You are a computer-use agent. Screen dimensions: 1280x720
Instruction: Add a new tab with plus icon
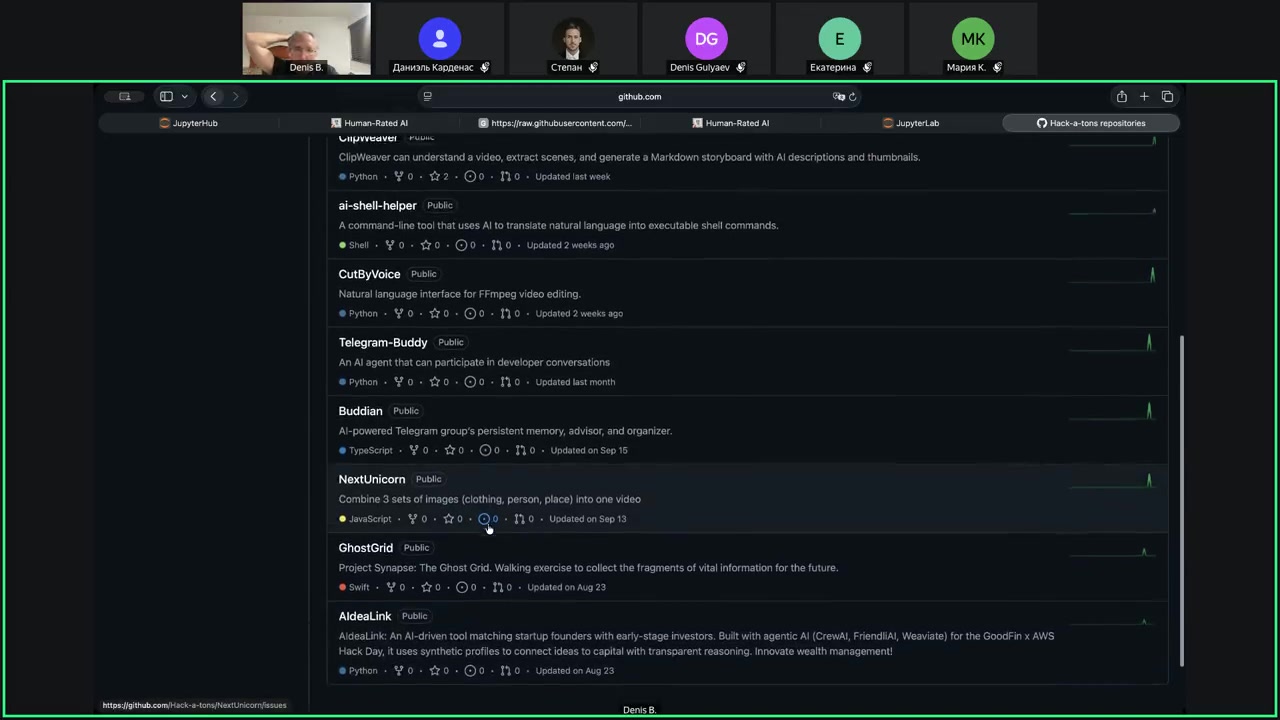click(x=1144, y=97)
